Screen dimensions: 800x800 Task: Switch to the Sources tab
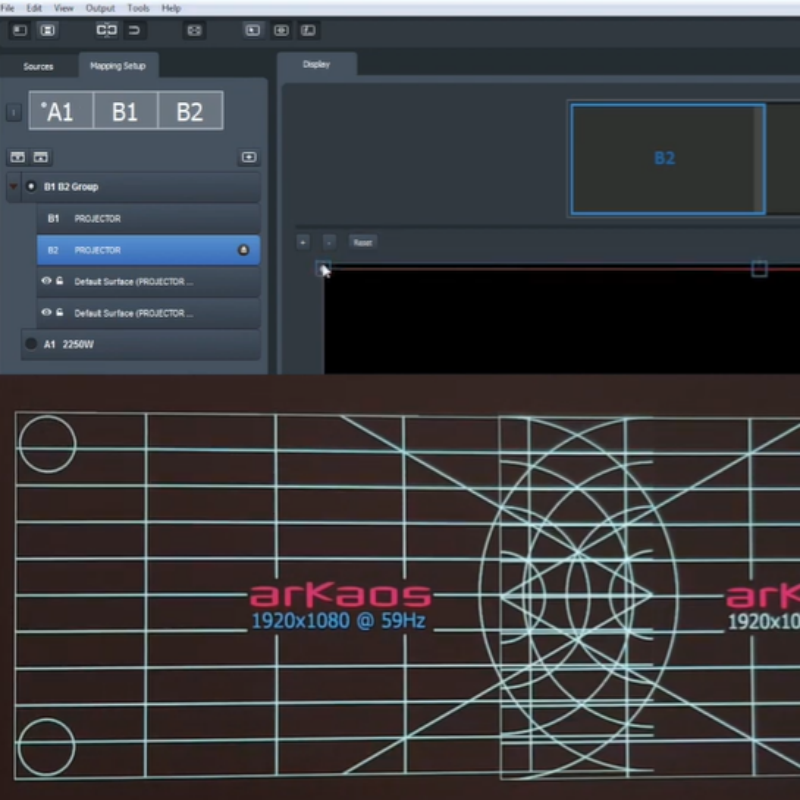pyautogui.click(x=38, y=66)
